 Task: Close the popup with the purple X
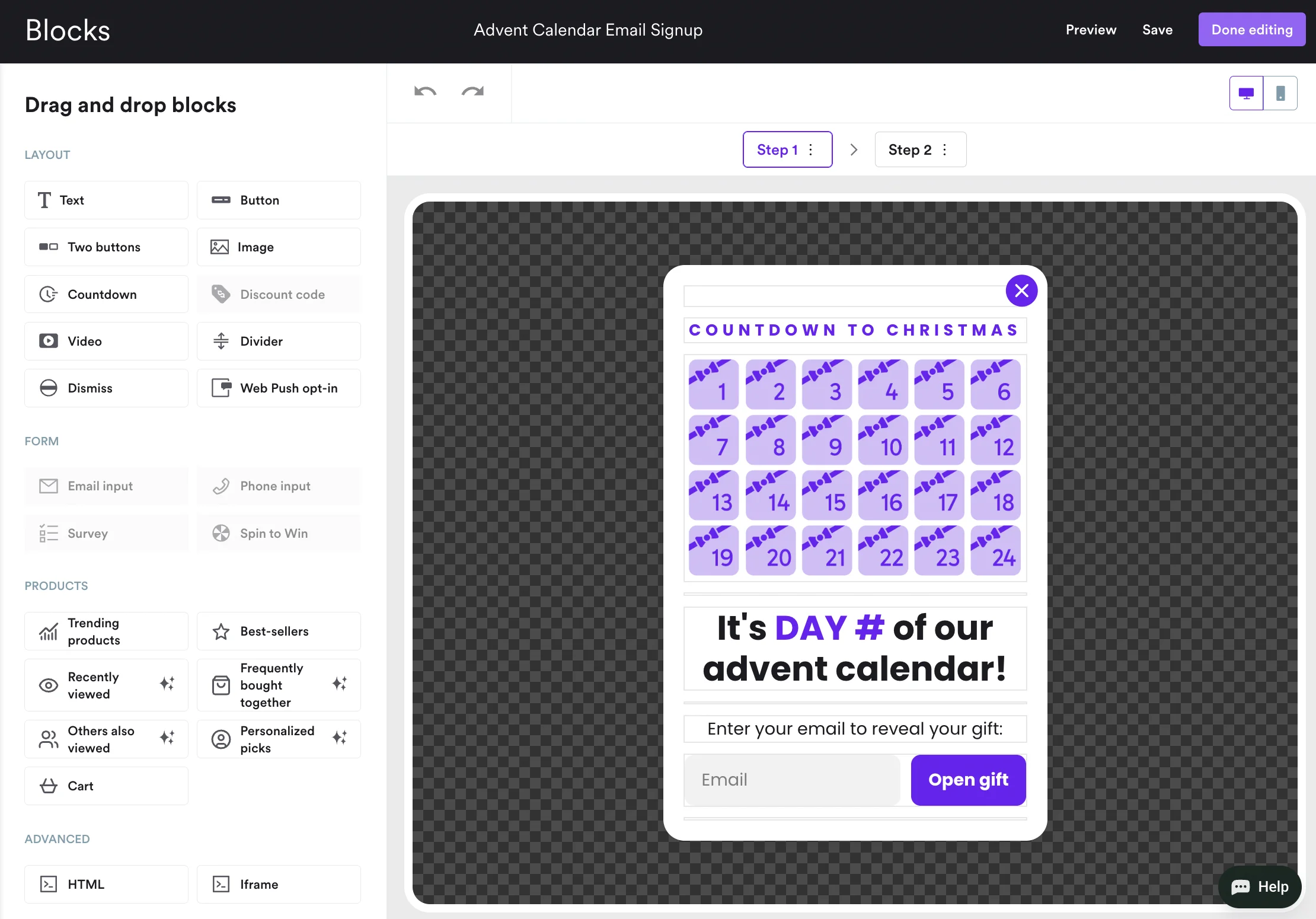1021,291
